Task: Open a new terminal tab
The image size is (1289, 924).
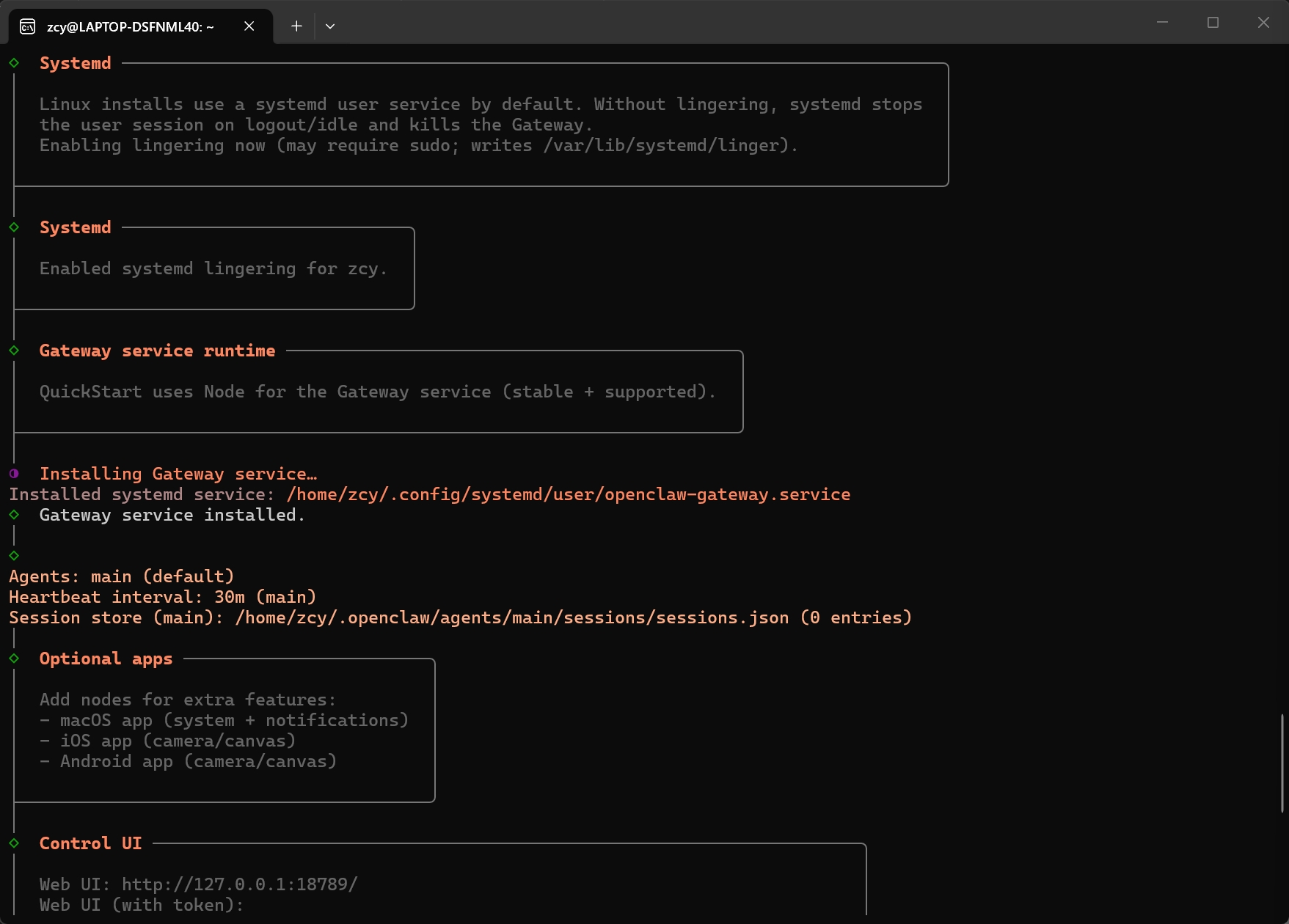Action: point(296,26)
